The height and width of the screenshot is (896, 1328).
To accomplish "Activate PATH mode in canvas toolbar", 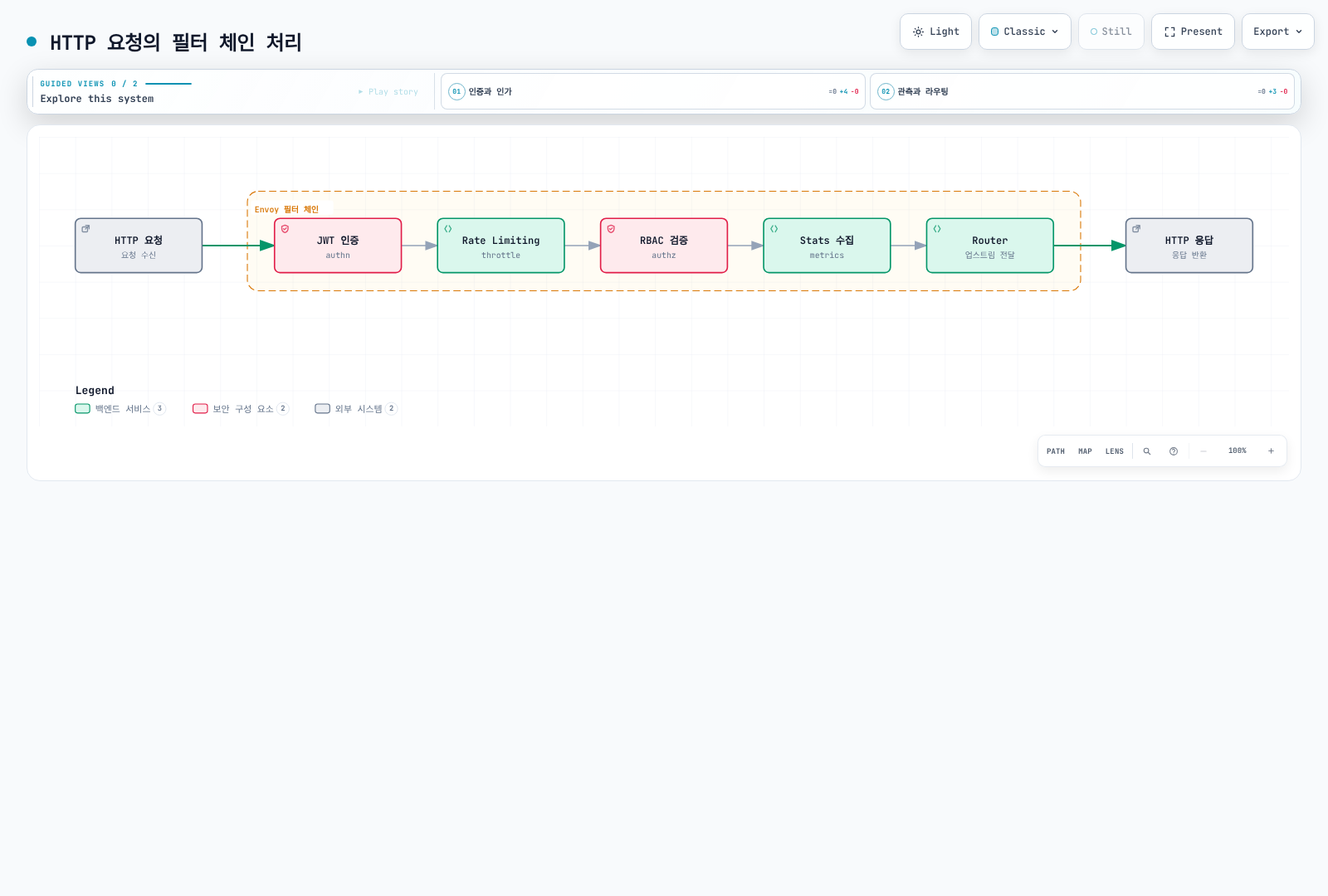I will [1056, 451].
